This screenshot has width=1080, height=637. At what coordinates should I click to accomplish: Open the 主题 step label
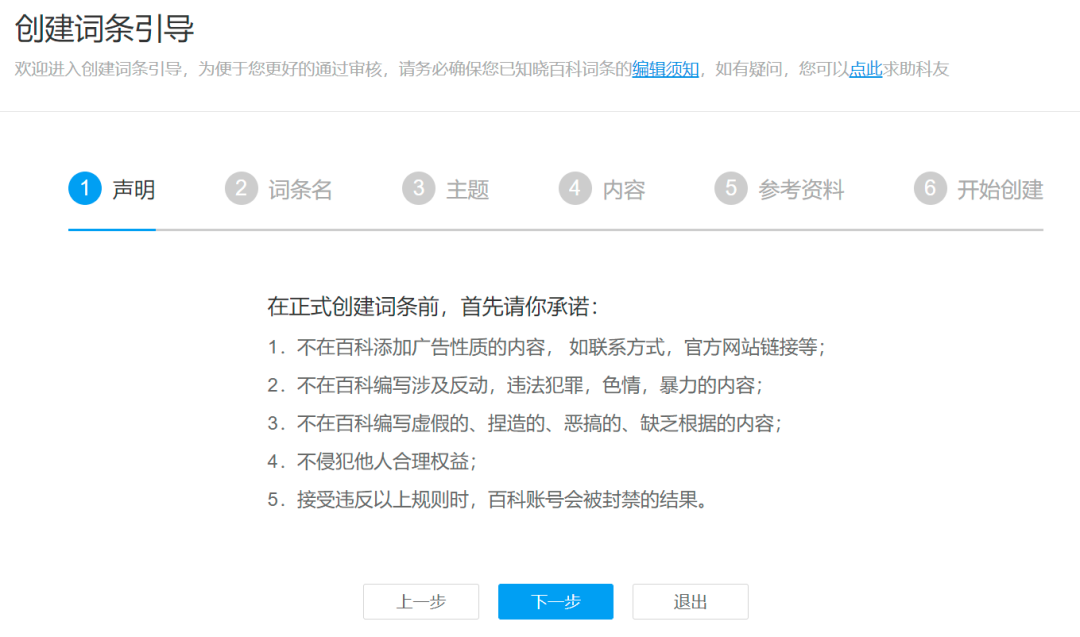coord(467,189)
